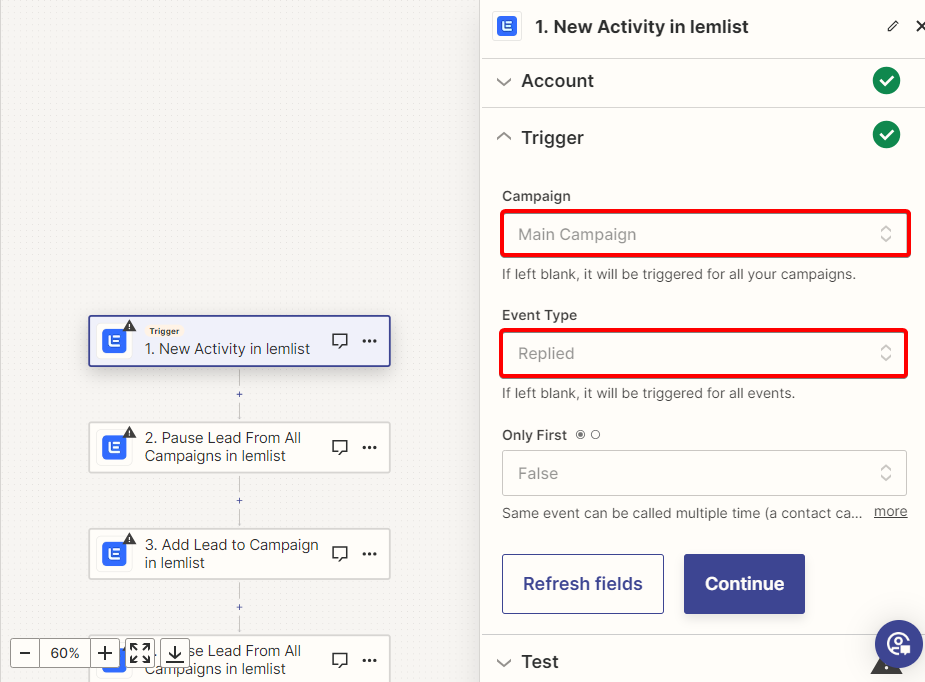Viewport: 925px width, 682px height.
Task: Click warning triangle on step 2 card
Action: (130, 432)
